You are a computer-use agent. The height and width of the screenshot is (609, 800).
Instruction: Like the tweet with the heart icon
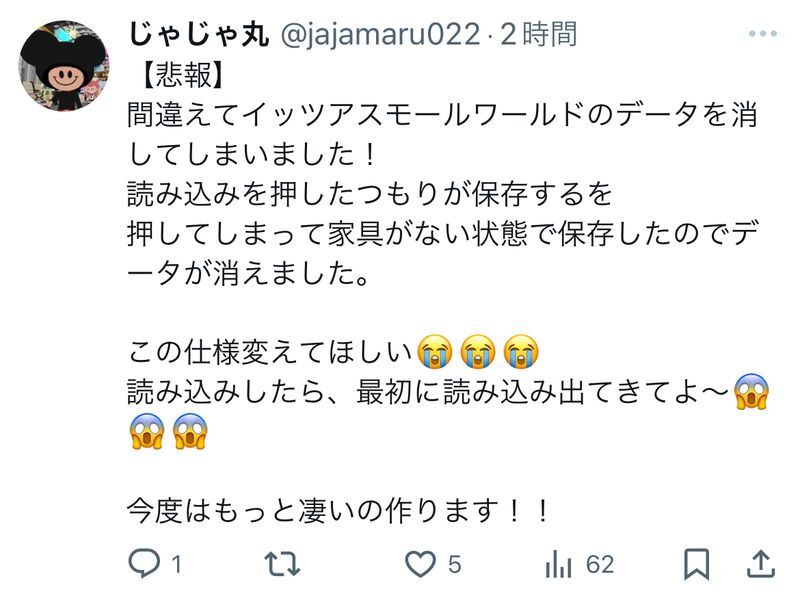pyautogui.click(x=420, y=565)
